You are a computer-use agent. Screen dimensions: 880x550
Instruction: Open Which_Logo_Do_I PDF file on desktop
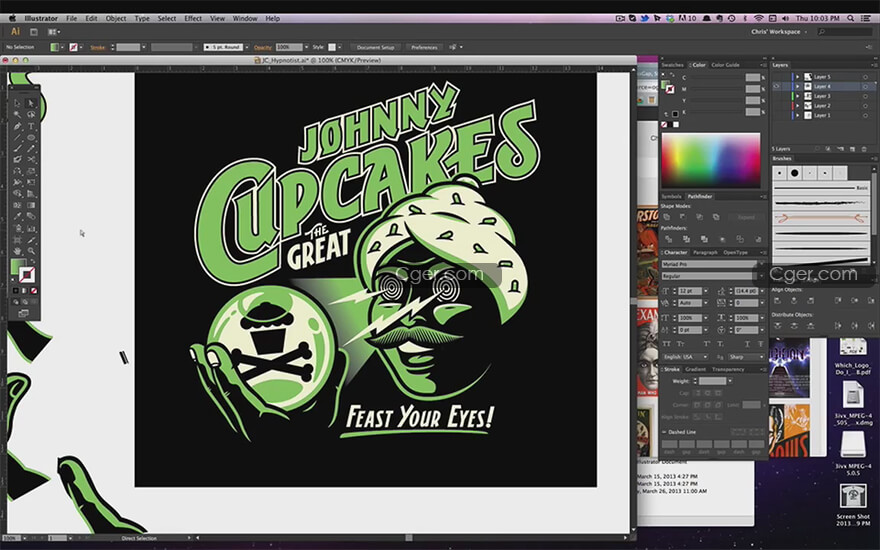tap(852, 356)
